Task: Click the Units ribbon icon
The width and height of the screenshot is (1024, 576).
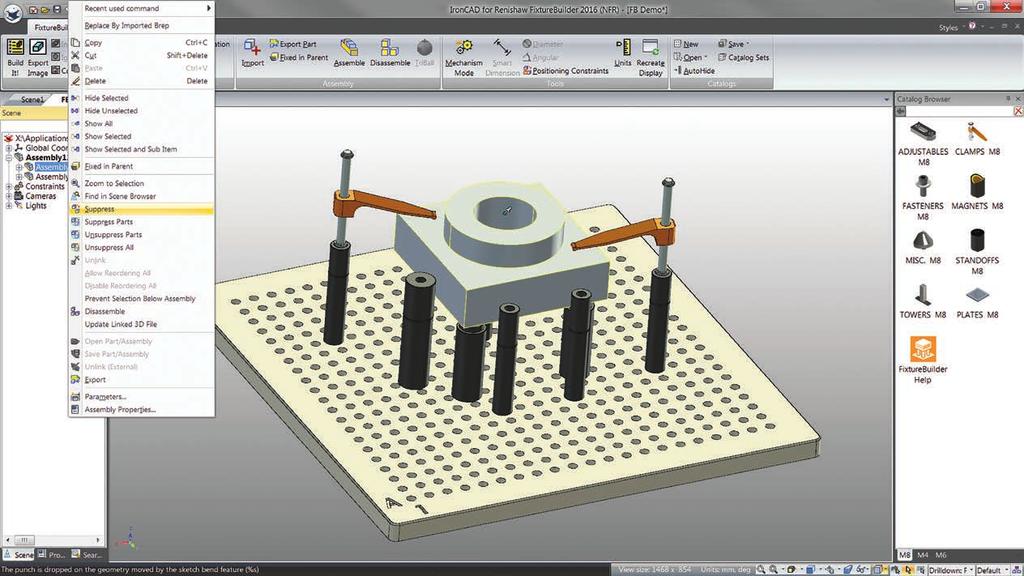Action: pos(622,53)
